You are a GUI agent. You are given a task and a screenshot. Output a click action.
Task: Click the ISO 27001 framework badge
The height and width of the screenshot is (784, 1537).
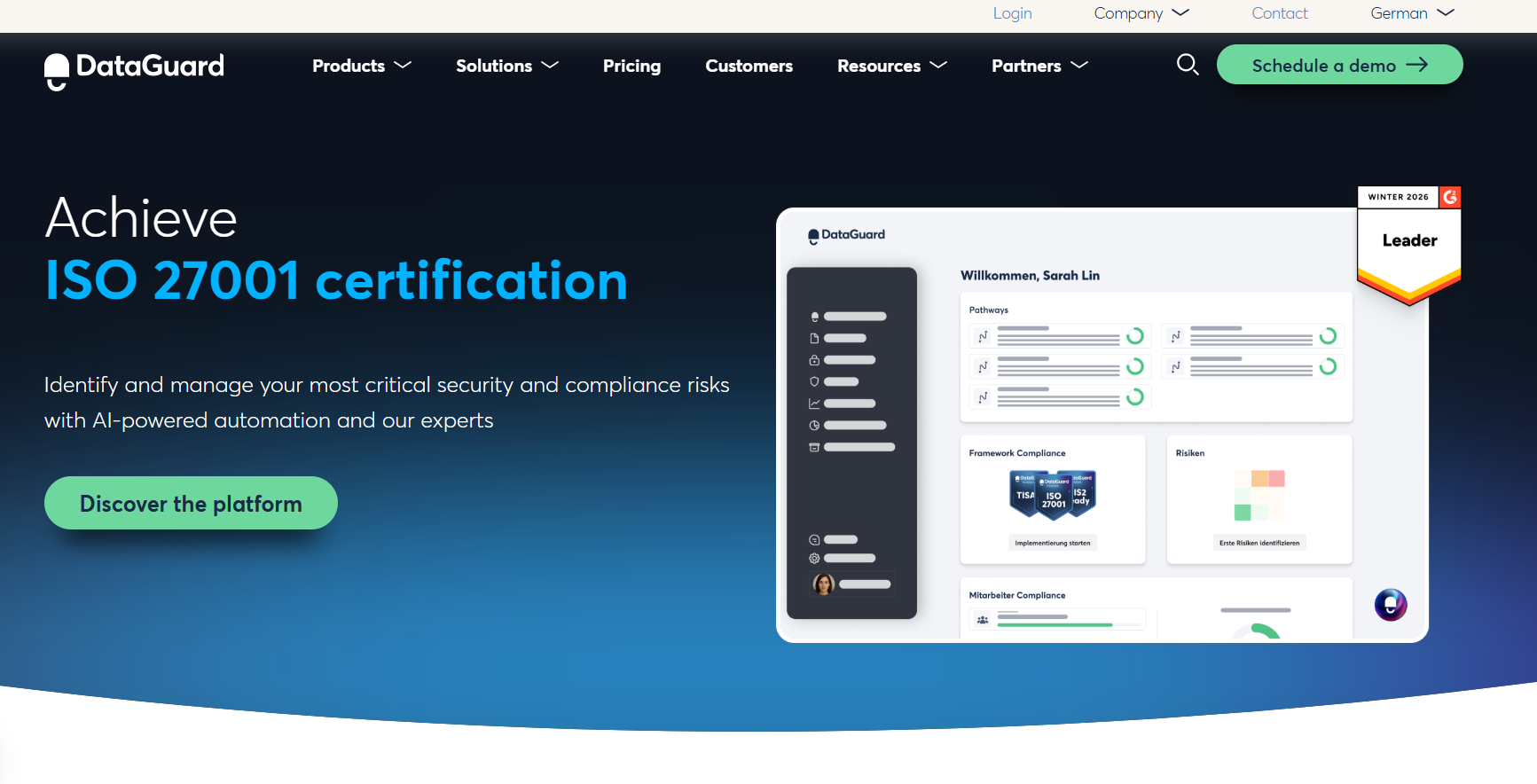[x=1053, y=495]
